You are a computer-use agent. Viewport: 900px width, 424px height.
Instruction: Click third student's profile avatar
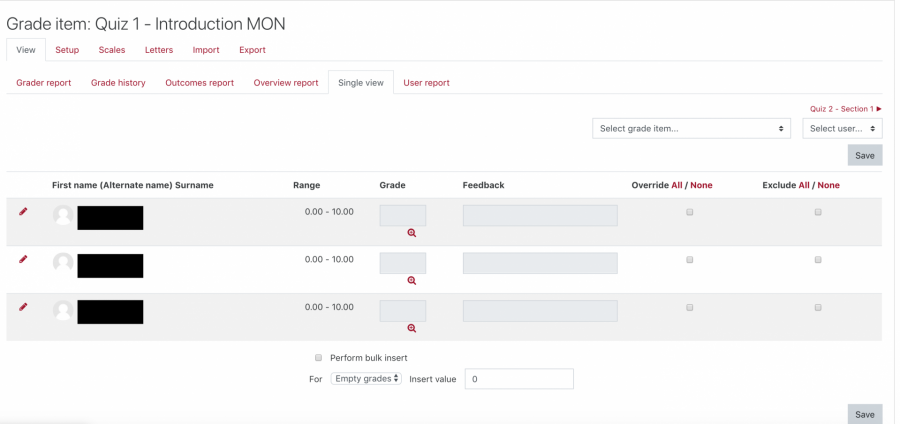[x=63, y=311]
